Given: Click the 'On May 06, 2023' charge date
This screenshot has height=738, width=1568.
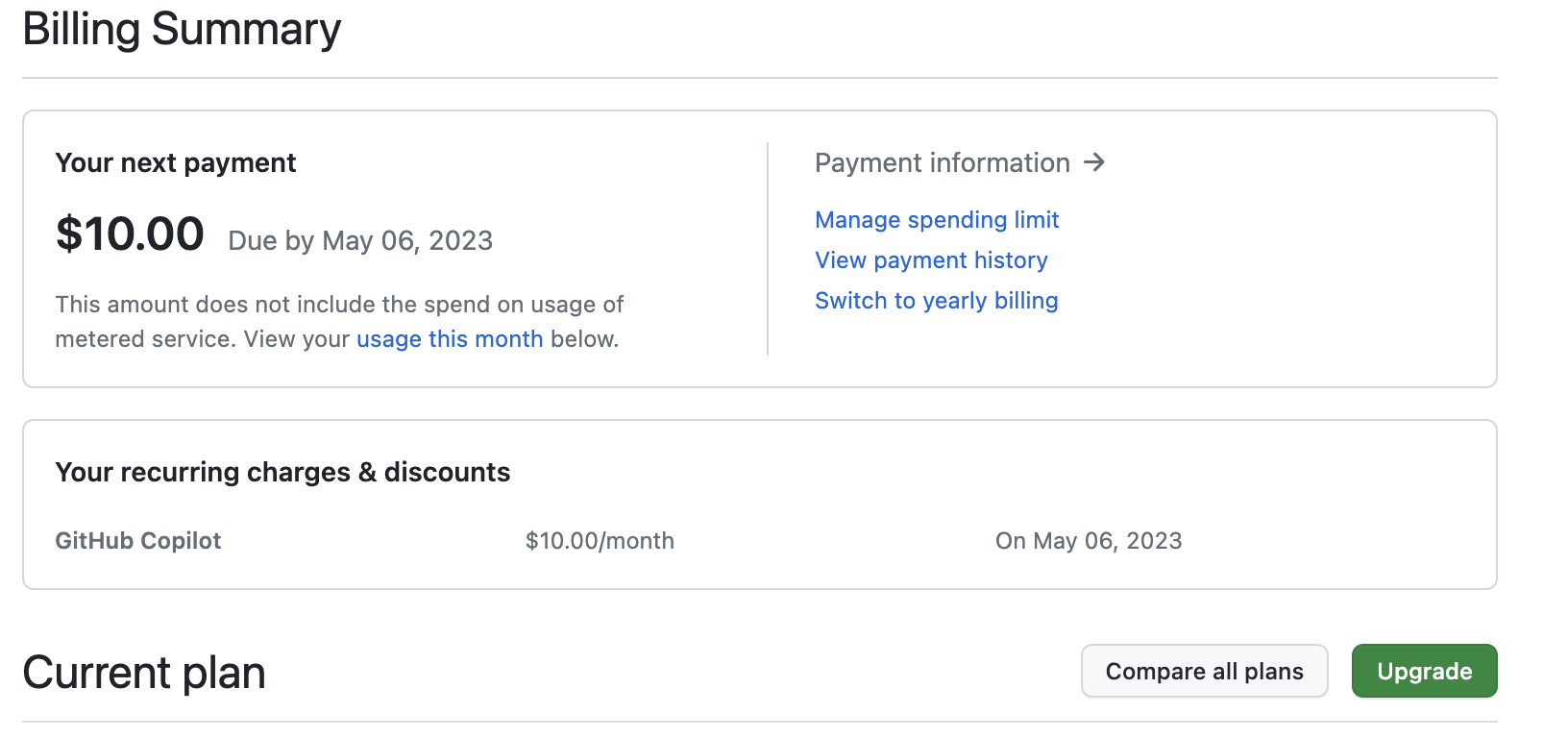Looking at the screenshot, I should 1089,541.
